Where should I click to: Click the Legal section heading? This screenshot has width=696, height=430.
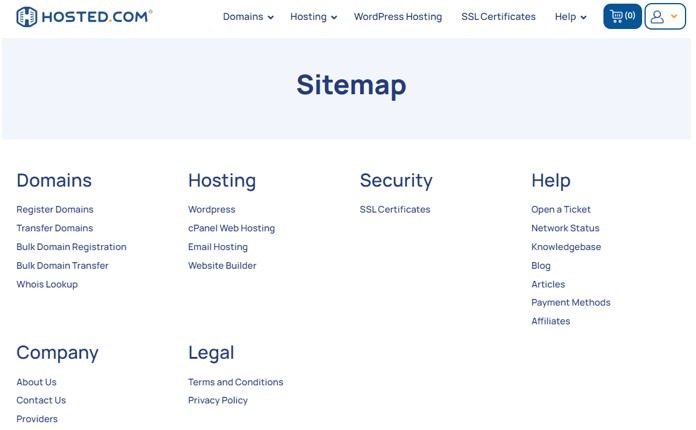211,353
